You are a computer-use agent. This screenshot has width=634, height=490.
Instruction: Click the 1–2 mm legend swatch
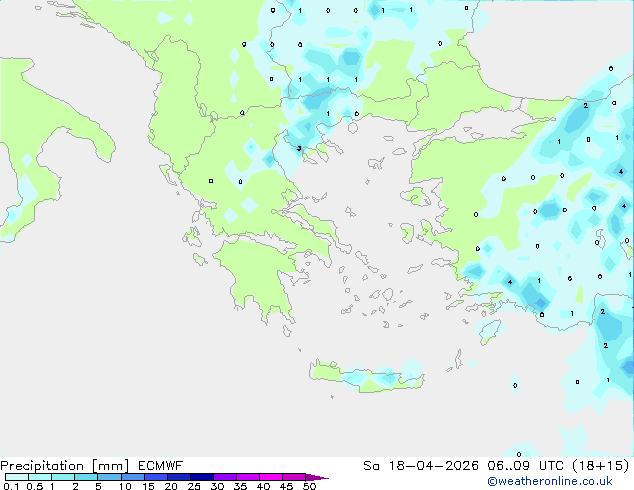tap(63, 477)
